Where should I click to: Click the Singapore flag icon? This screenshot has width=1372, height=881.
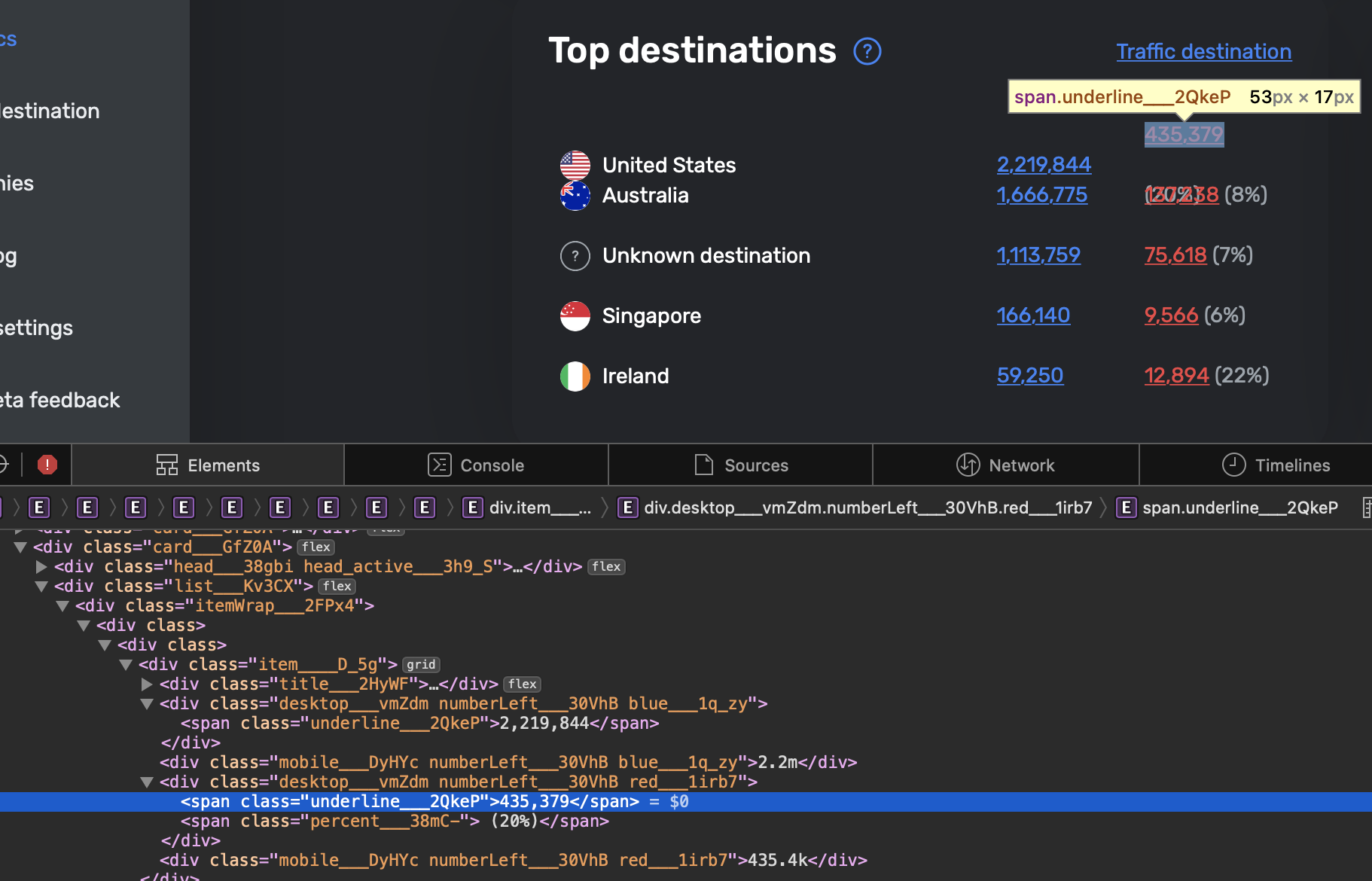pos(575,316)
